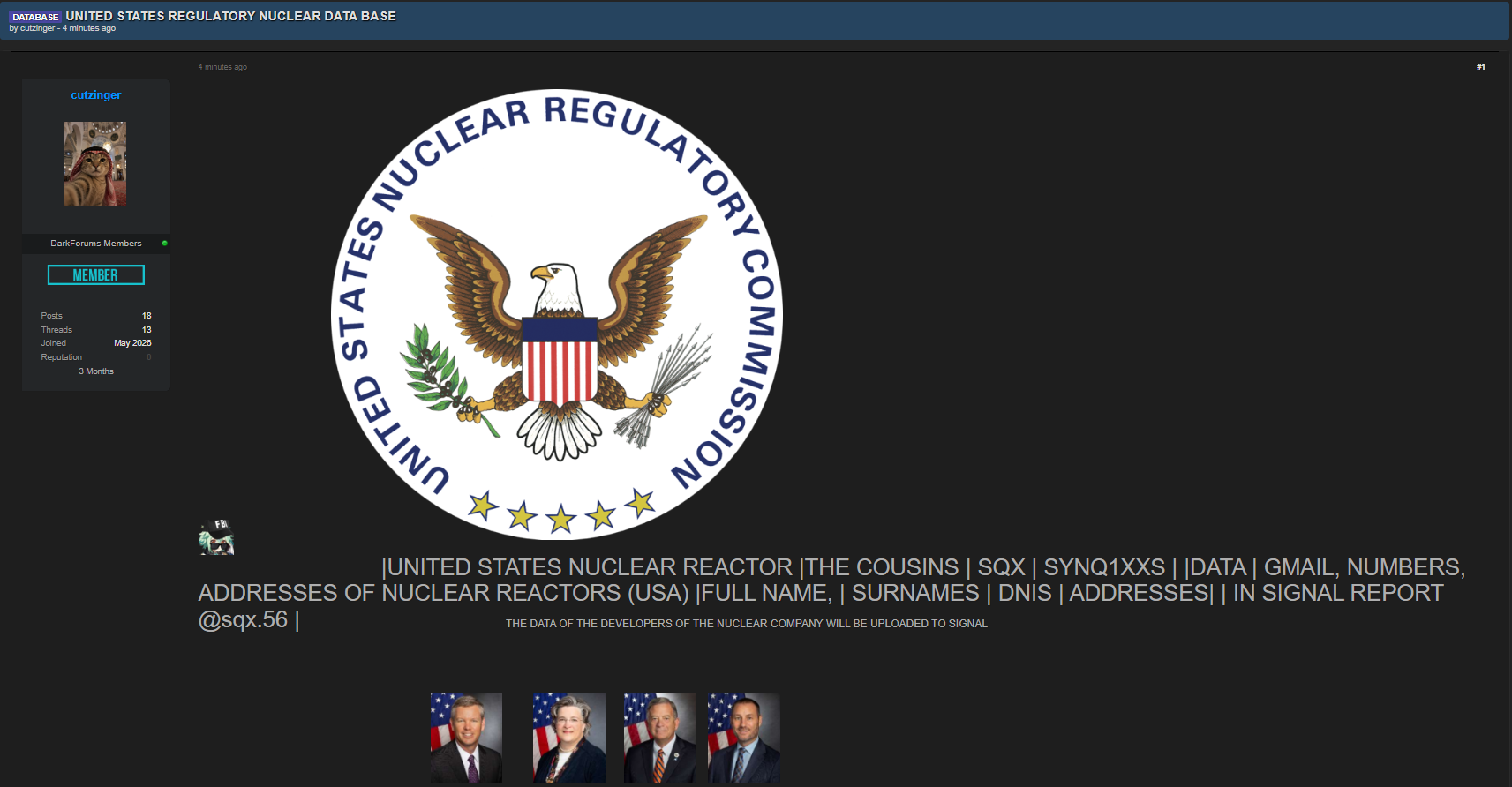Open the cutzinger username profile link
Screen dimensions: 1512x787
pyautogui.click(x=96, y=95)
